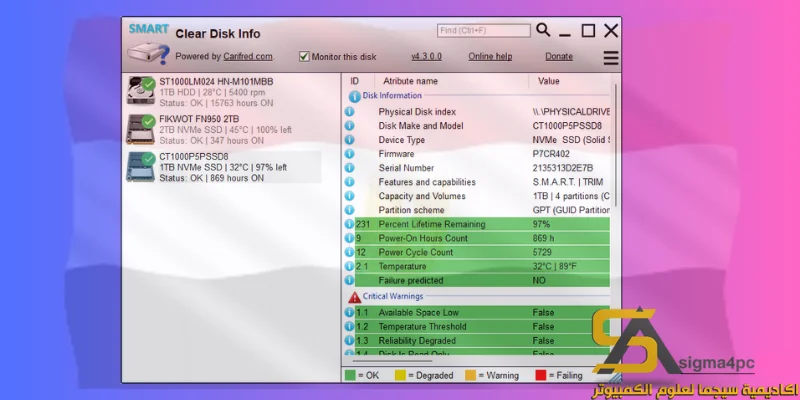This screenshot has height=400, width=800.
Task: Select the CT1000P5PSSD8 drive icon
Action: 141,166
